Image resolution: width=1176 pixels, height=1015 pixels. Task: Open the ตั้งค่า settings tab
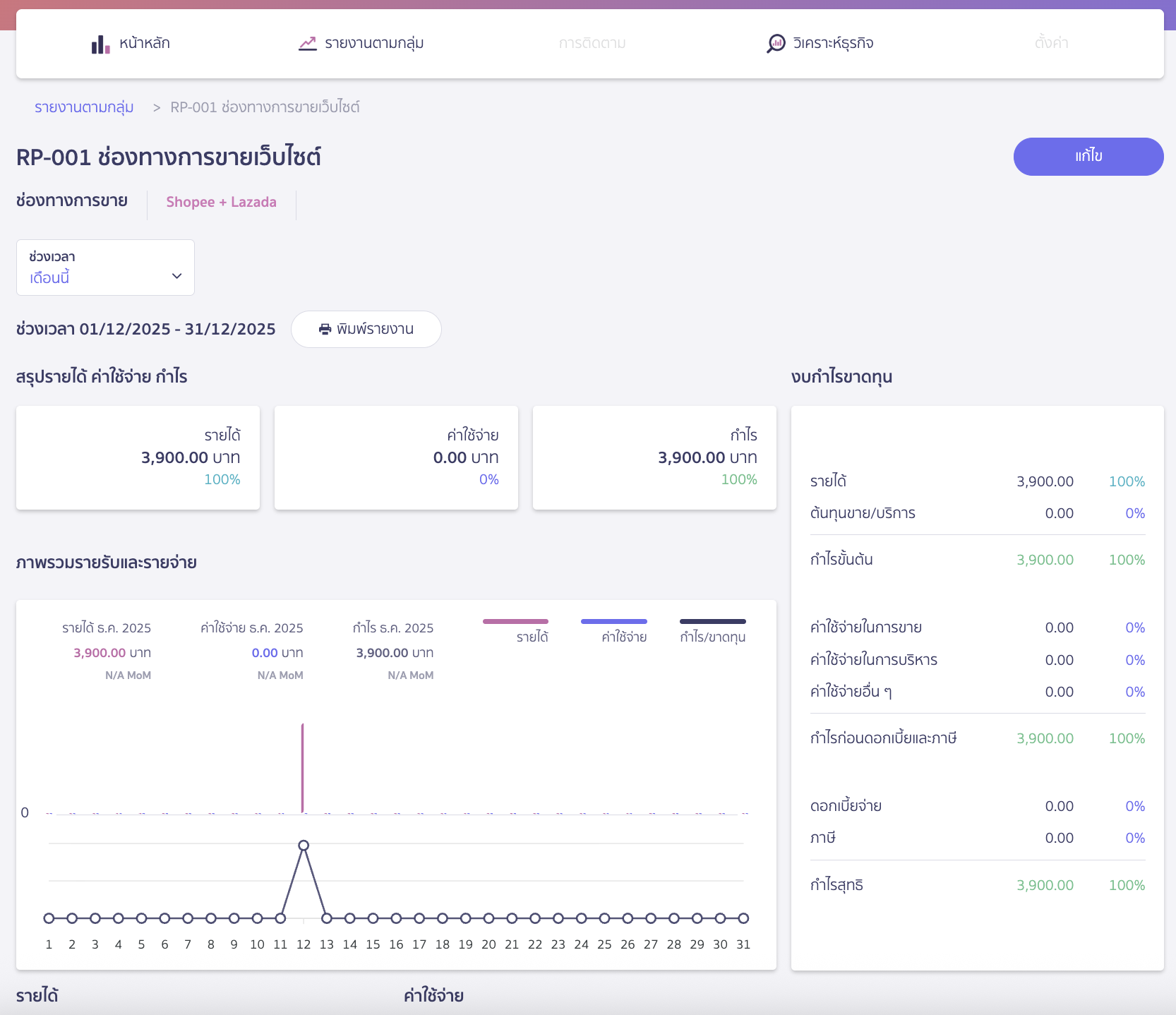tap(1050, 44)
